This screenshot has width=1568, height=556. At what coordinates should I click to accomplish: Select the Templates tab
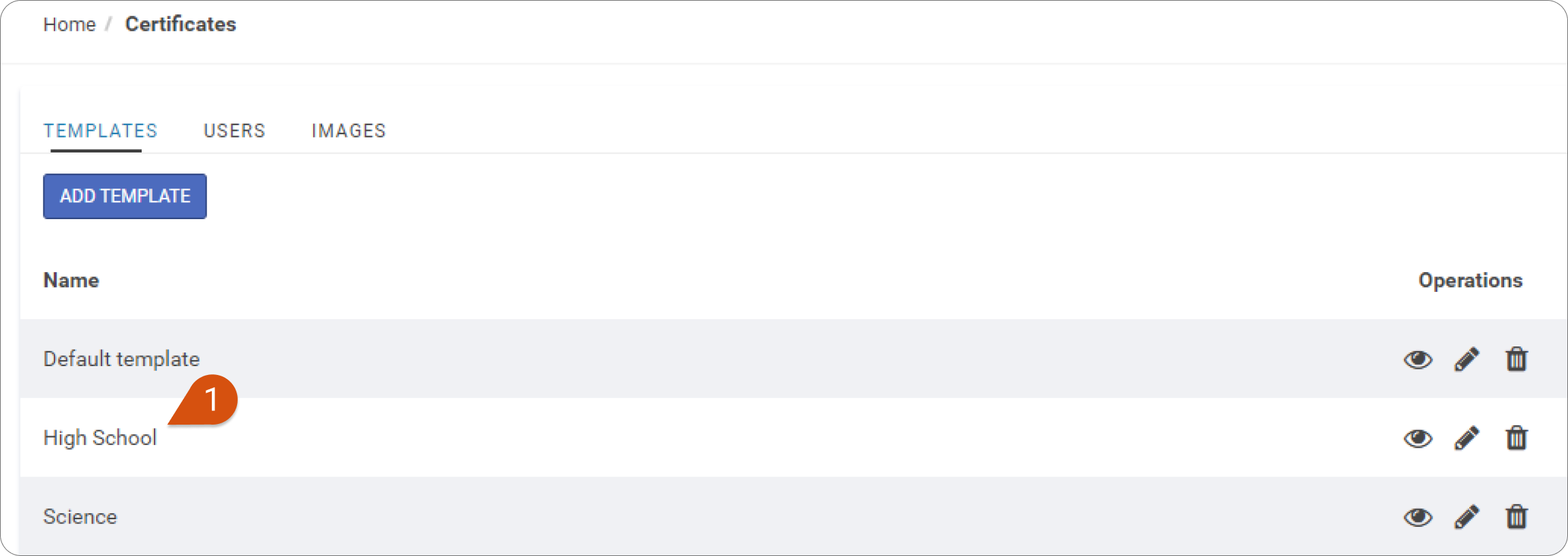(100, 131)
